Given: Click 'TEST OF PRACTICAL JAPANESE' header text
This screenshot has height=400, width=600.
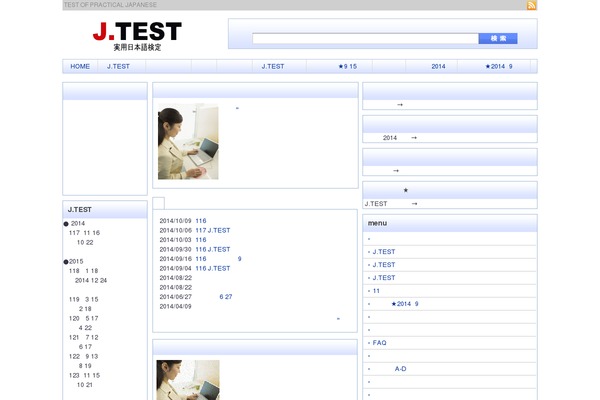Looking at the screenshot, I should click(x=110, y=5).
